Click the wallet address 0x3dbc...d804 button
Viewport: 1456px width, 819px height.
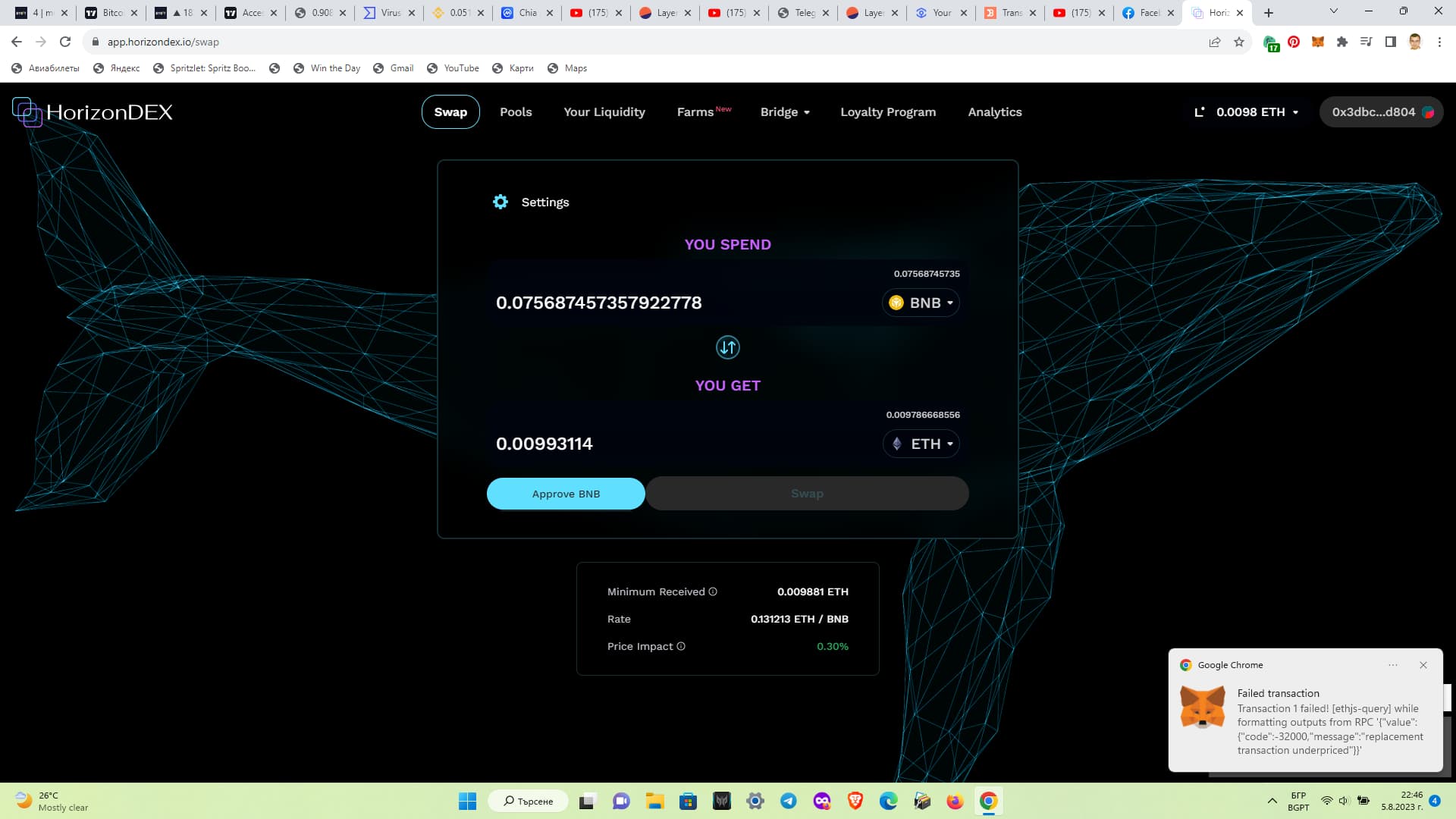pyautogui.click(x=1381, y=112)
